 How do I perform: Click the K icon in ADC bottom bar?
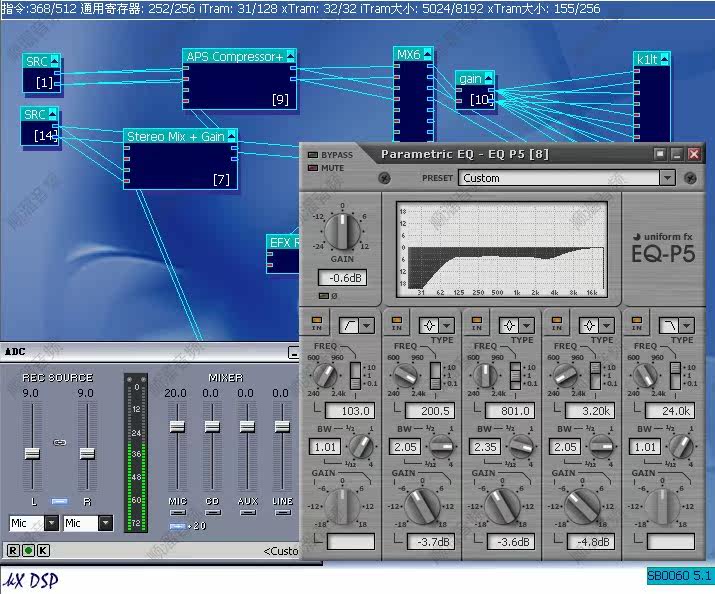coord(43,551)
